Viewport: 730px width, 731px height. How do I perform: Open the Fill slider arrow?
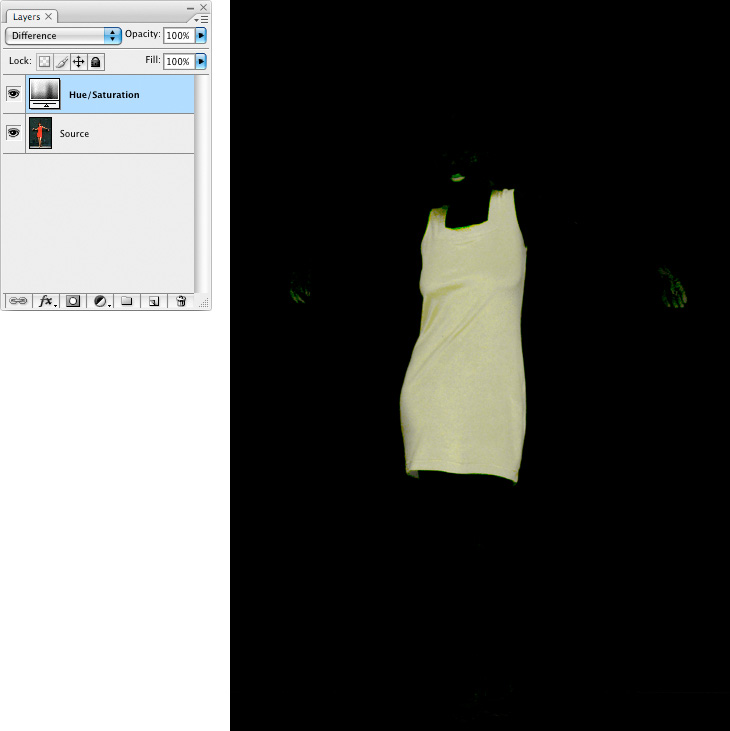tap(201, 62)
